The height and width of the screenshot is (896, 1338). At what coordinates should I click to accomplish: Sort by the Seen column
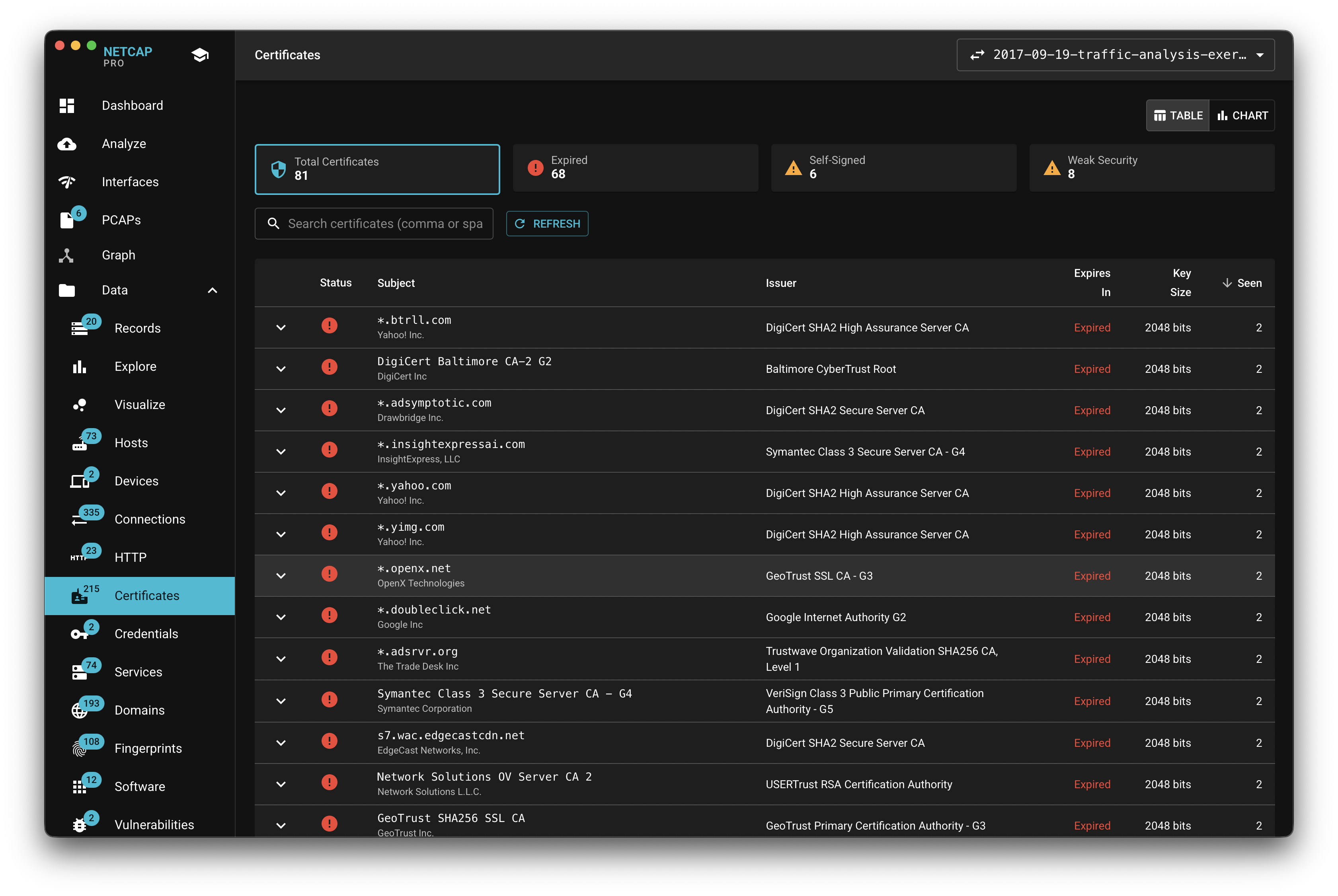[1242, 283]
